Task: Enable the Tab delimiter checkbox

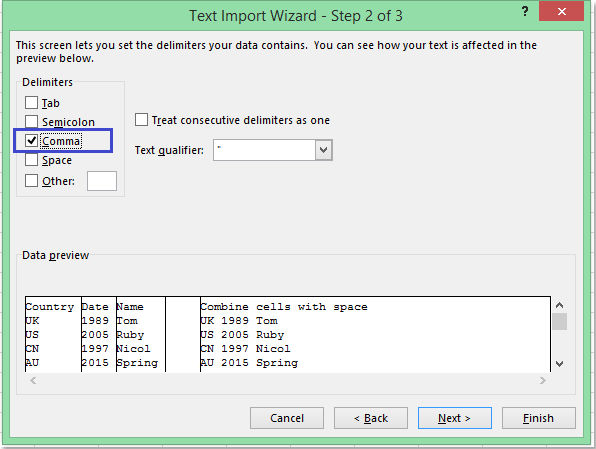Action: click(32, 103)
